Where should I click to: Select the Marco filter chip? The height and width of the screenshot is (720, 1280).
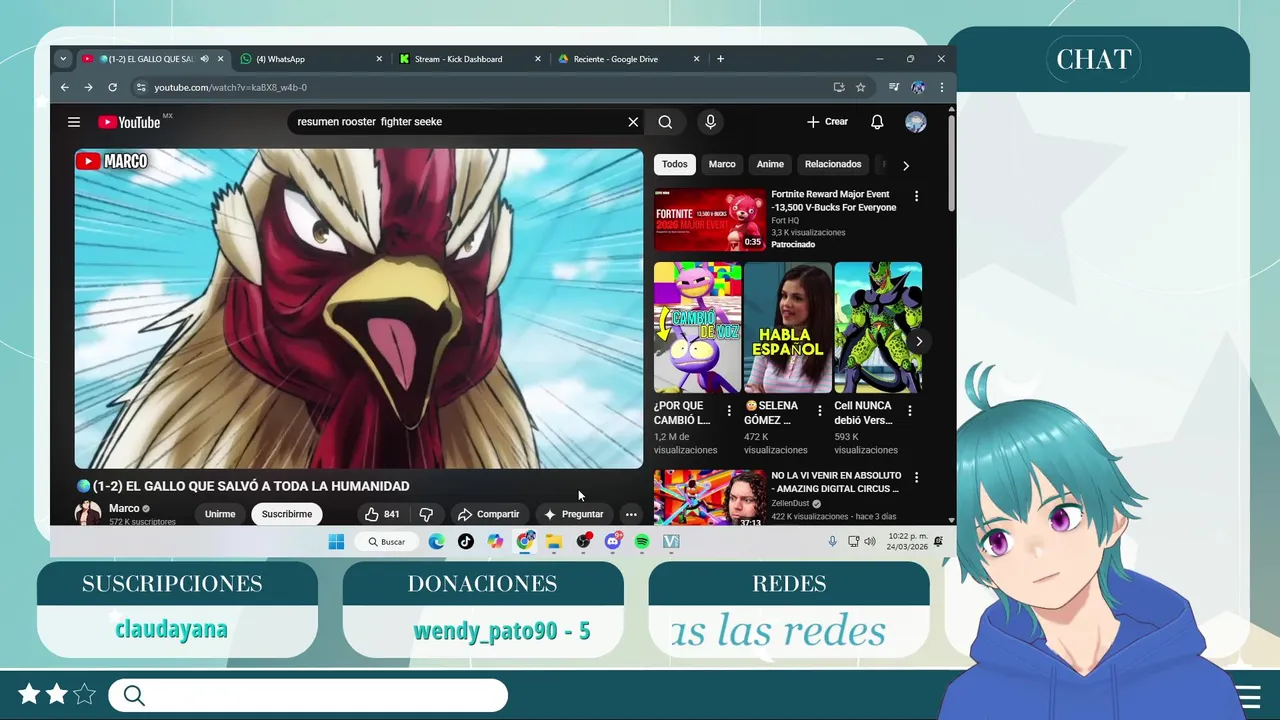pos(722,164)
